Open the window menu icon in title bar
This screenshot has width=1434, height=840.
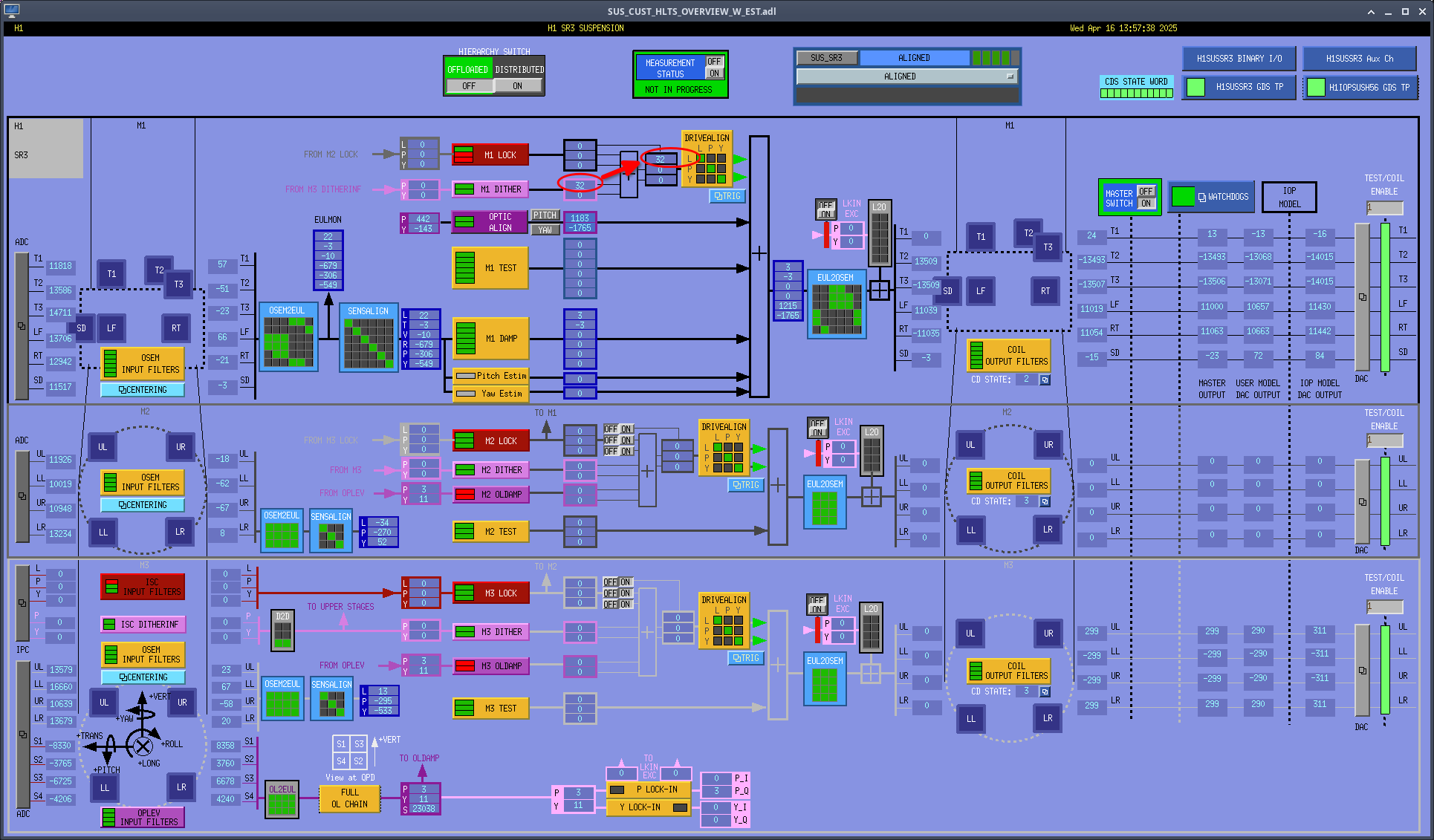click(x=11, y=11)
